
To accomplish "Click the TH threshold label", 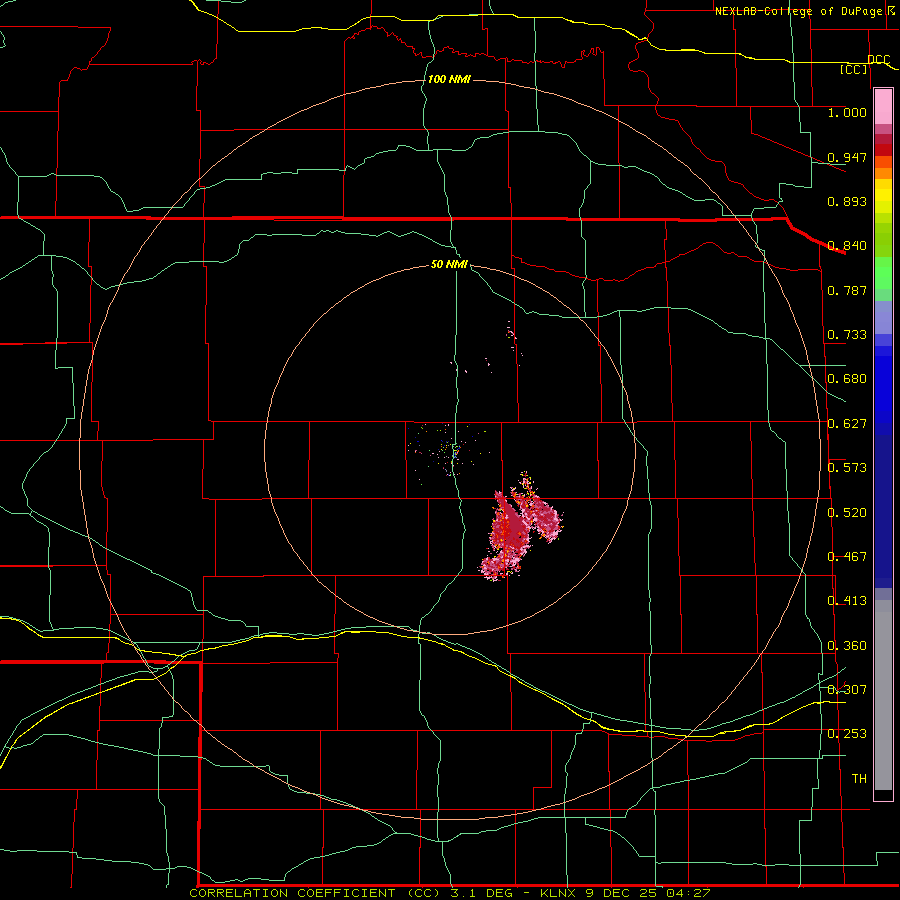I will coord(859,779).
